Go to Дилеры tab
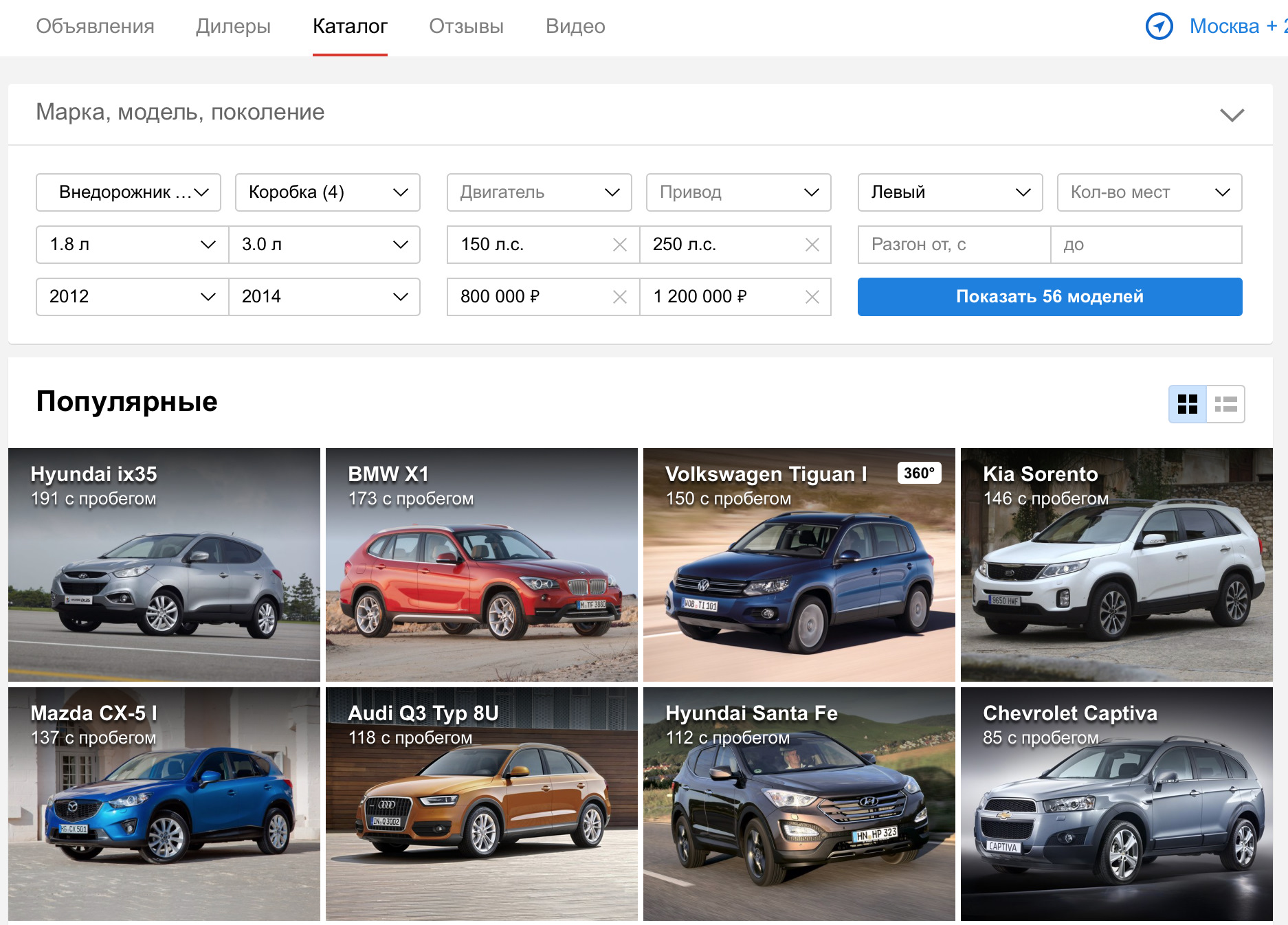1288x925 pixels. tap(233, 26)
